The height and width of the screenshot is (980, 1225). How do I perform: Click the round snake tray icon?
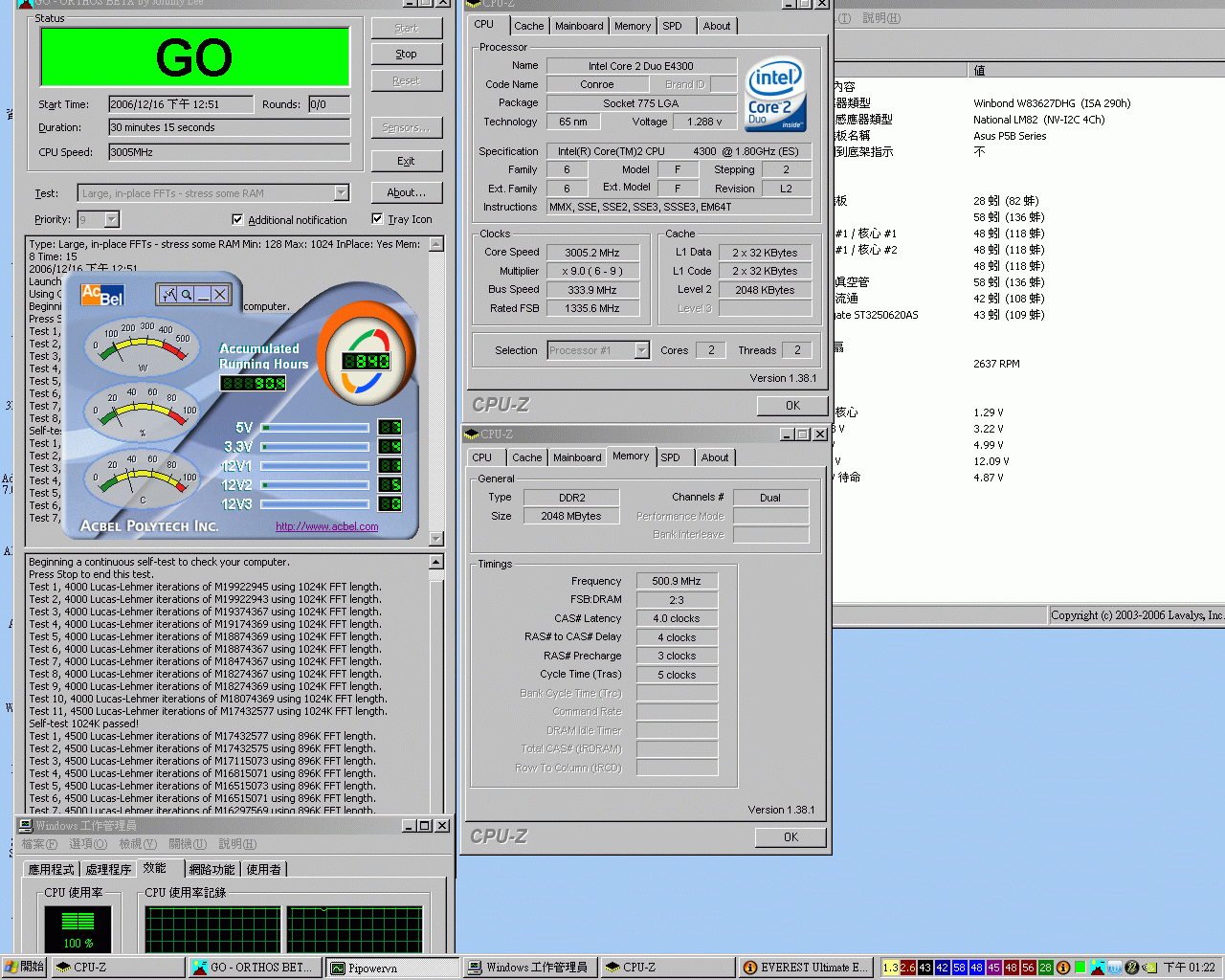1132,968
